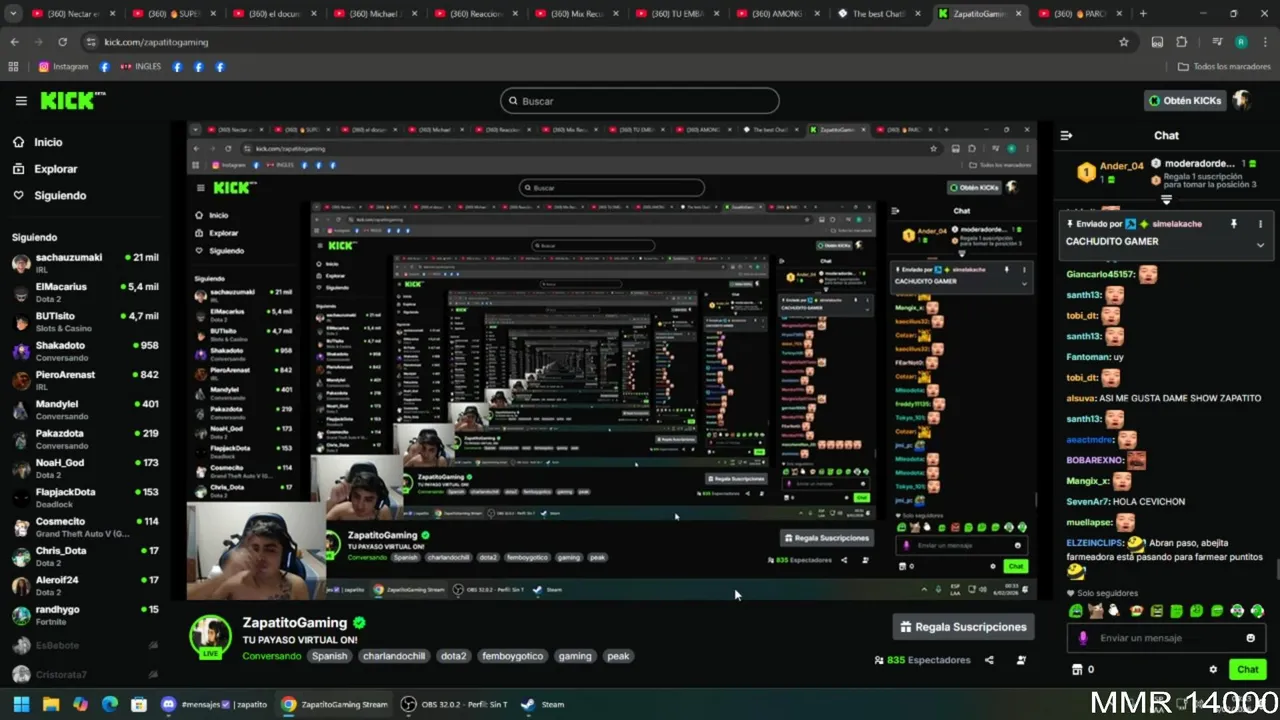Focus the Buscar search field

(x=639, y=101)
